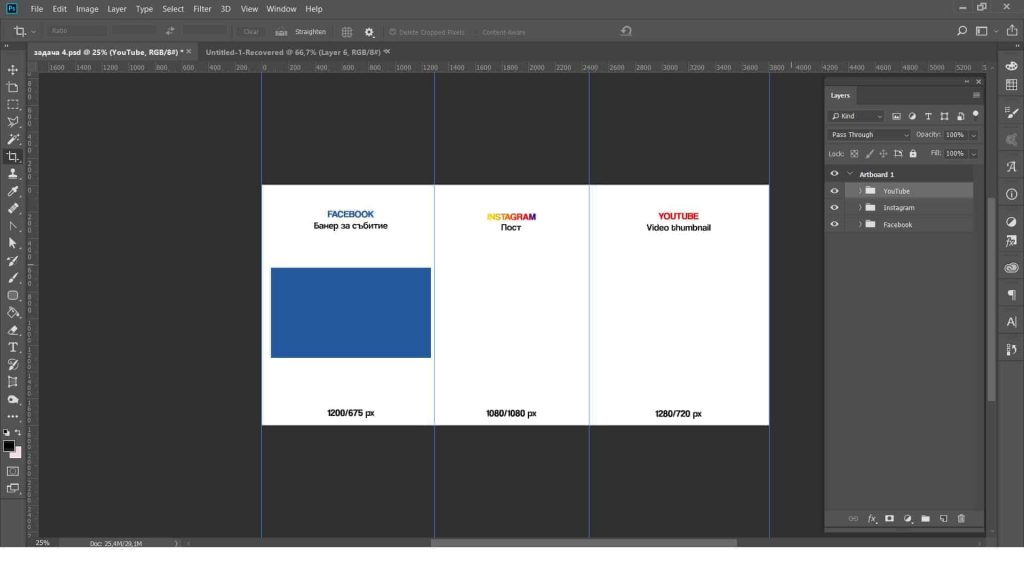Select the Horizontal Type tool
The width and height of the screenshot is (1024, 576).
[12, 347]
